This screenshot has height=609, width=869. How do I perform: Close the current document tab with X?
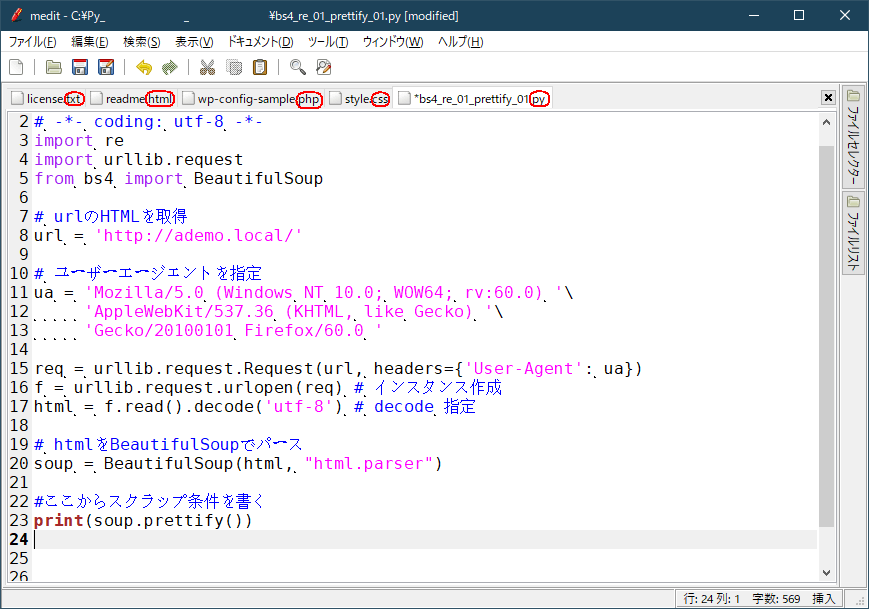(x=828, y=98)
